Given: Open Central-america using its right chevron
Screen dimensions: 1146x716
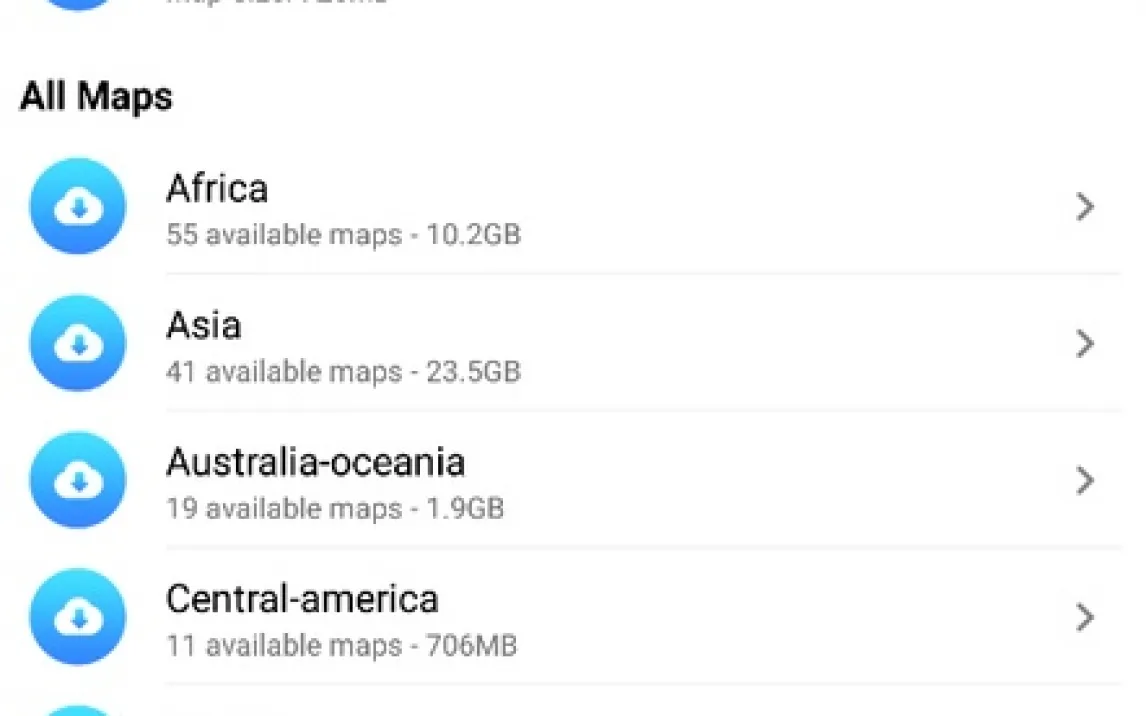Looking at the screenshot, I should point(1085,618).
